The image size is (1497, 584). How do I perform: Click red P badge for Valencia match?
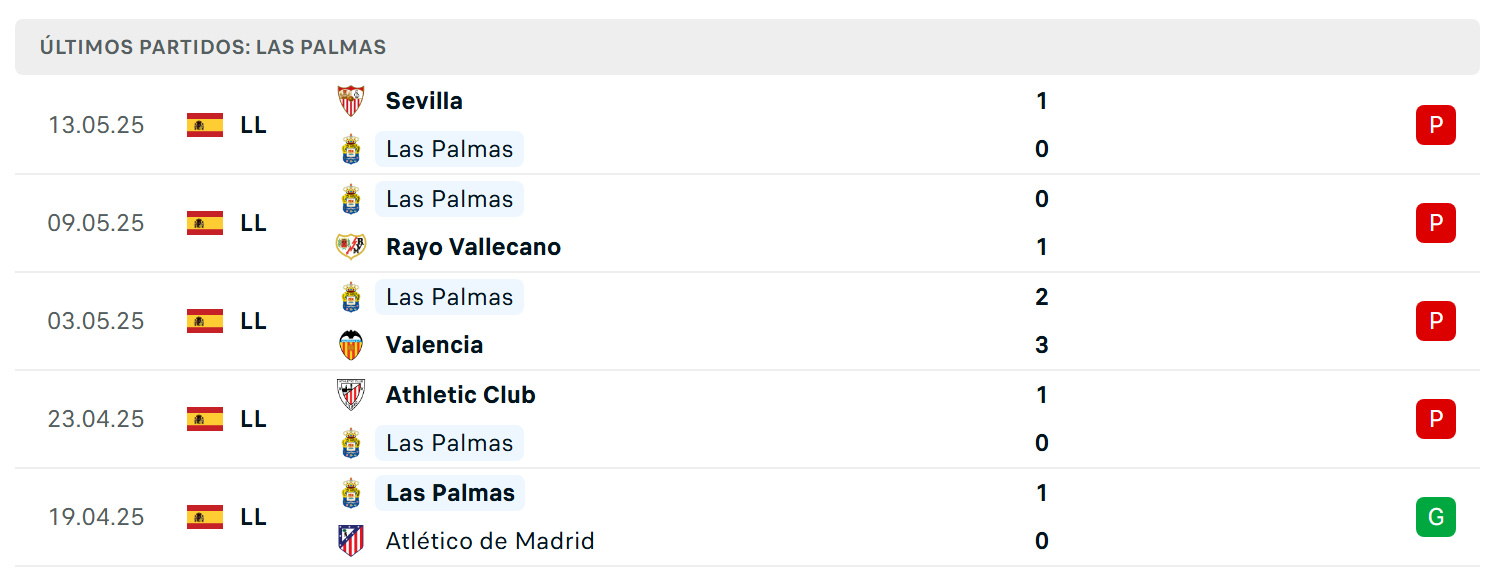point(1436,321)
